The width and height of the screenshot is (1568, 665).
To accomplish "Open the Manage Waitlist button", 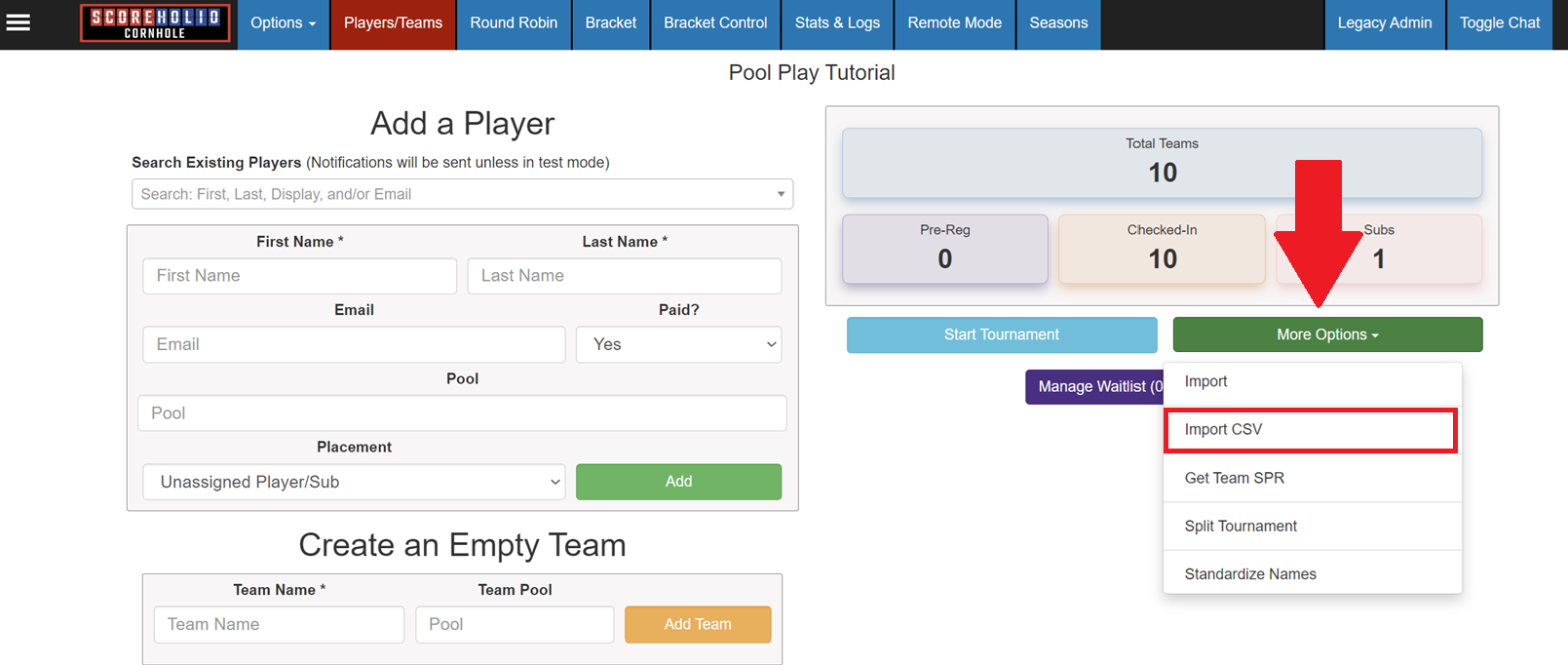I will (x=1094, y=387).
